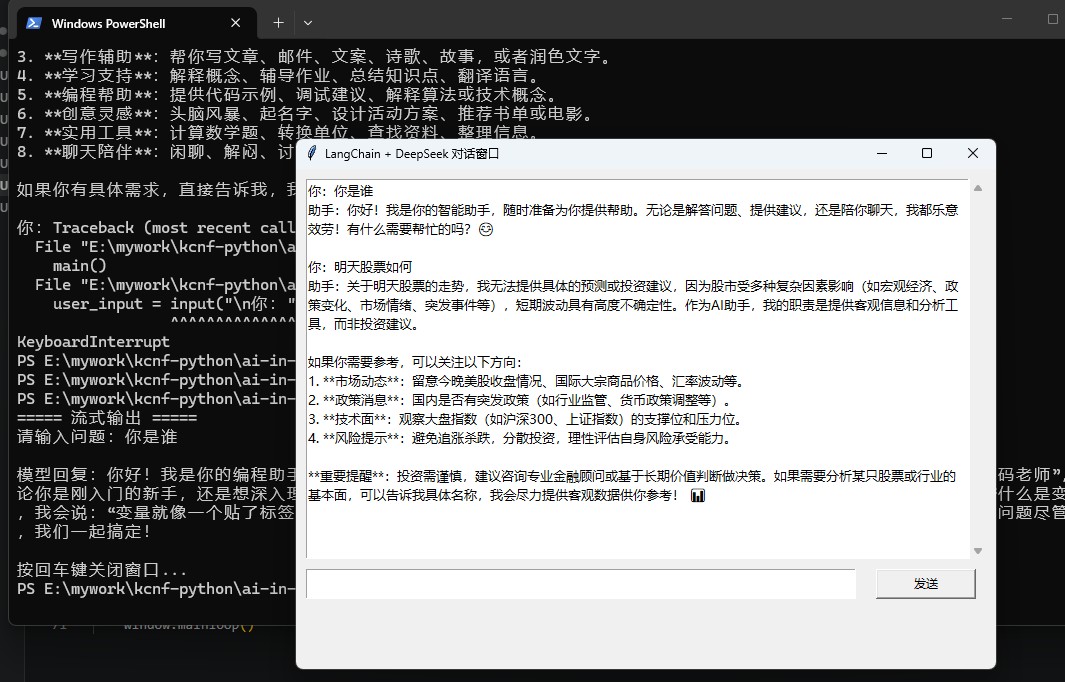This screenshot has width=1065, height=682.
Task: Click the PowerShell icon on the terminal tab
Action: click(x=33, y=23)
